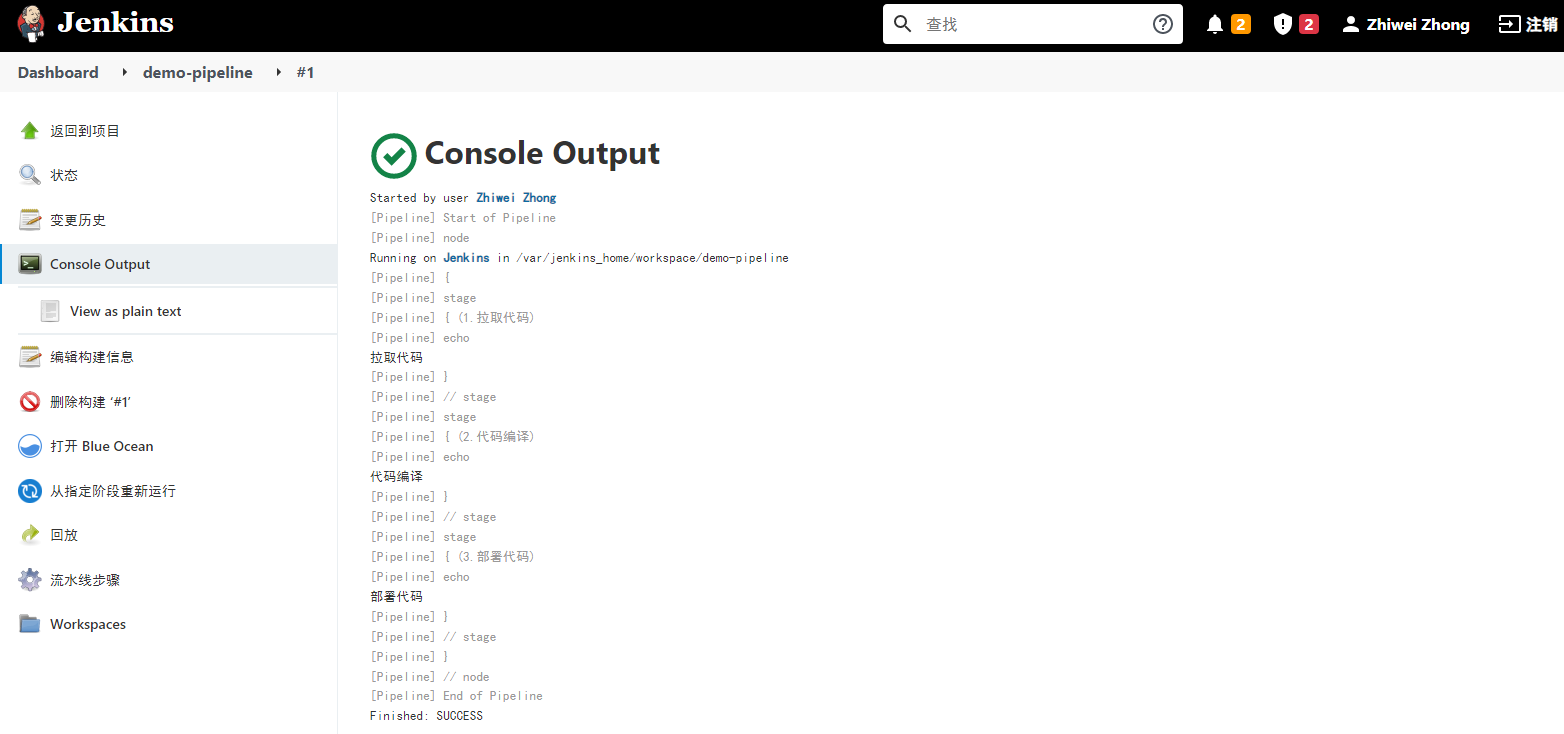The height and width of the screenshot is (734, 1564).
Task: Expand the arrow after demo-pipeline breadcrumb
Action: 279,72
